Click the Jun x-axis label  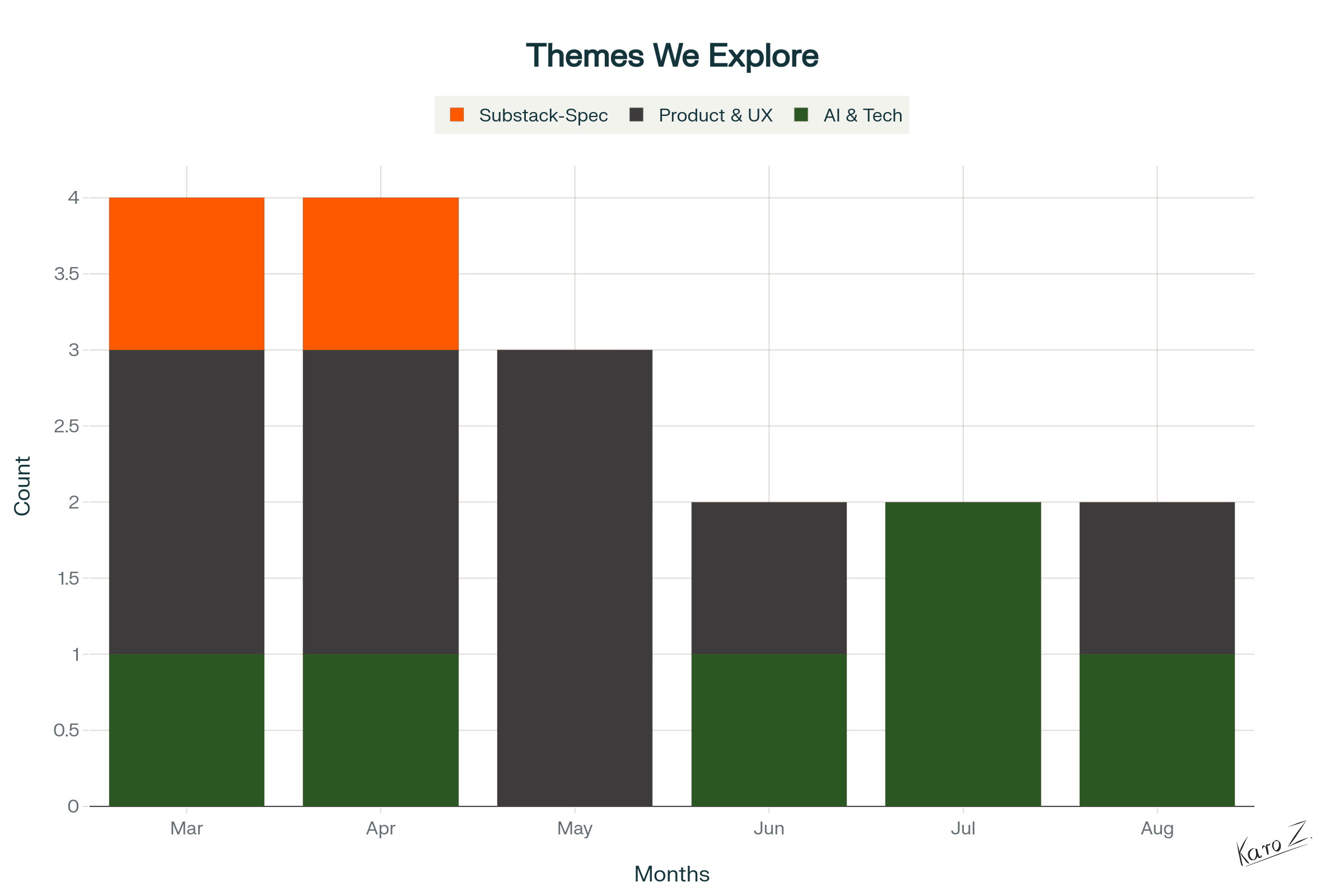tap(768, 828)
